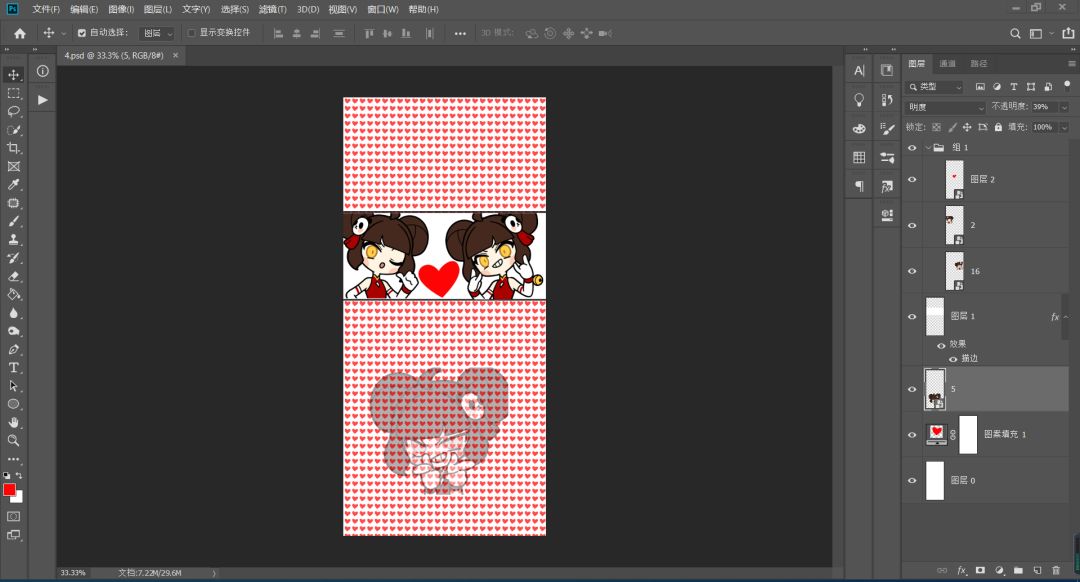Hide the 图层 2 layer eye icon
This screenshot has width=1080, height=582.
pos(912,180)
